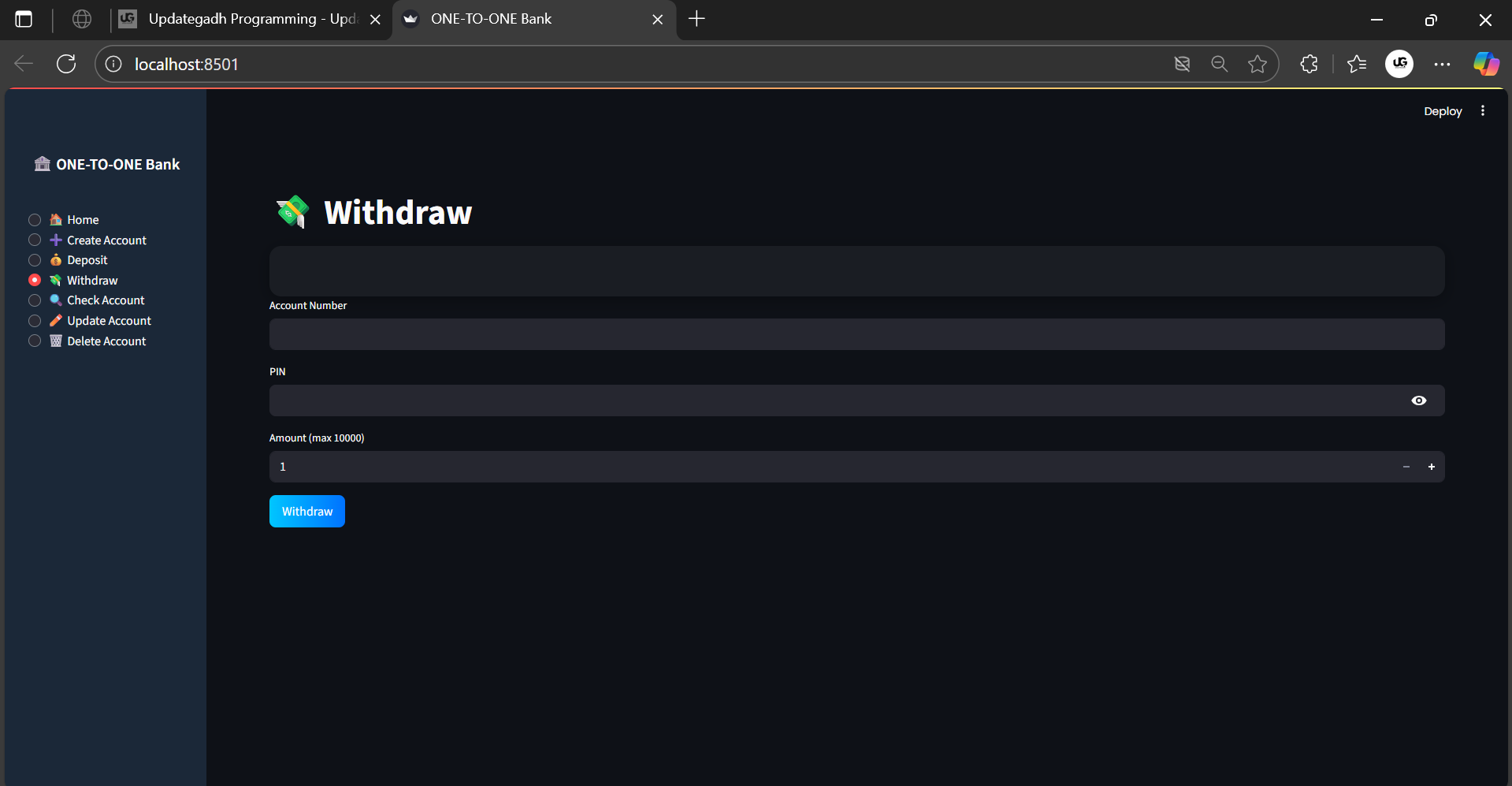Image resolution: width=1512 pixels, height=786 pixels.
Task: Select the Deposit radio option
Action: (x=35, y=260)
